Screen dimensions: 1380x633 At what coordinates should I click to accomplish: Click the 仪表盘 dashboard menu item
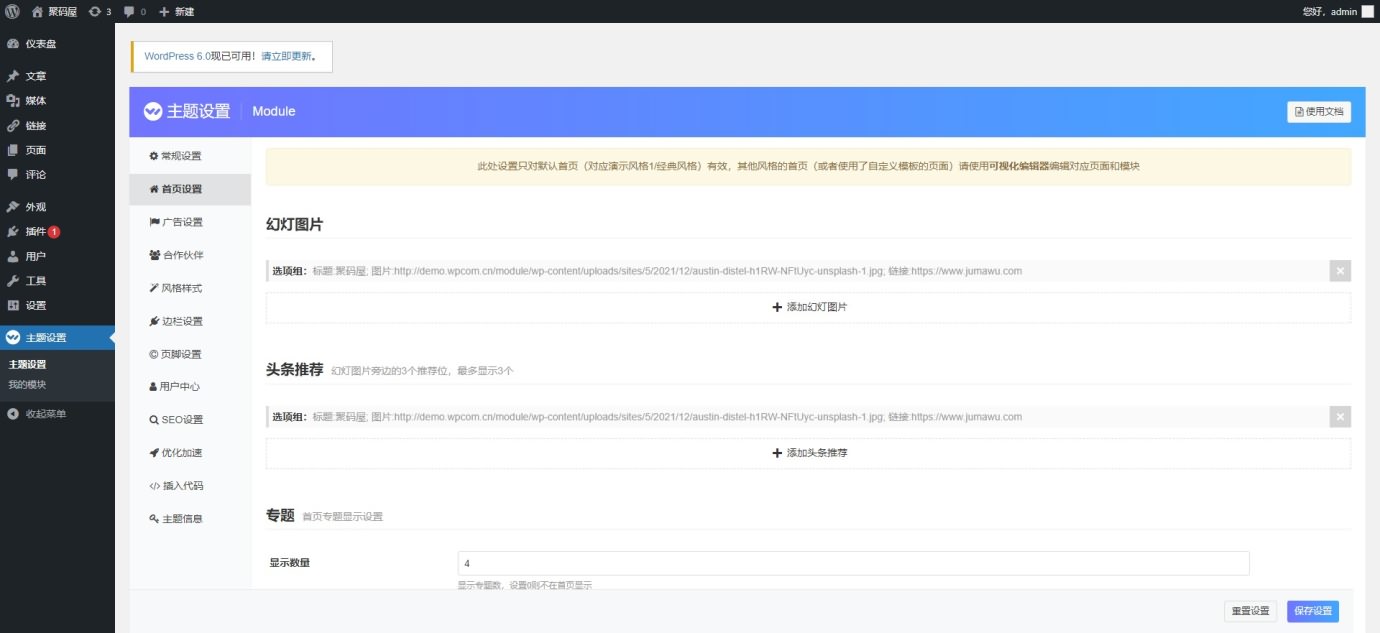point(40,44)
